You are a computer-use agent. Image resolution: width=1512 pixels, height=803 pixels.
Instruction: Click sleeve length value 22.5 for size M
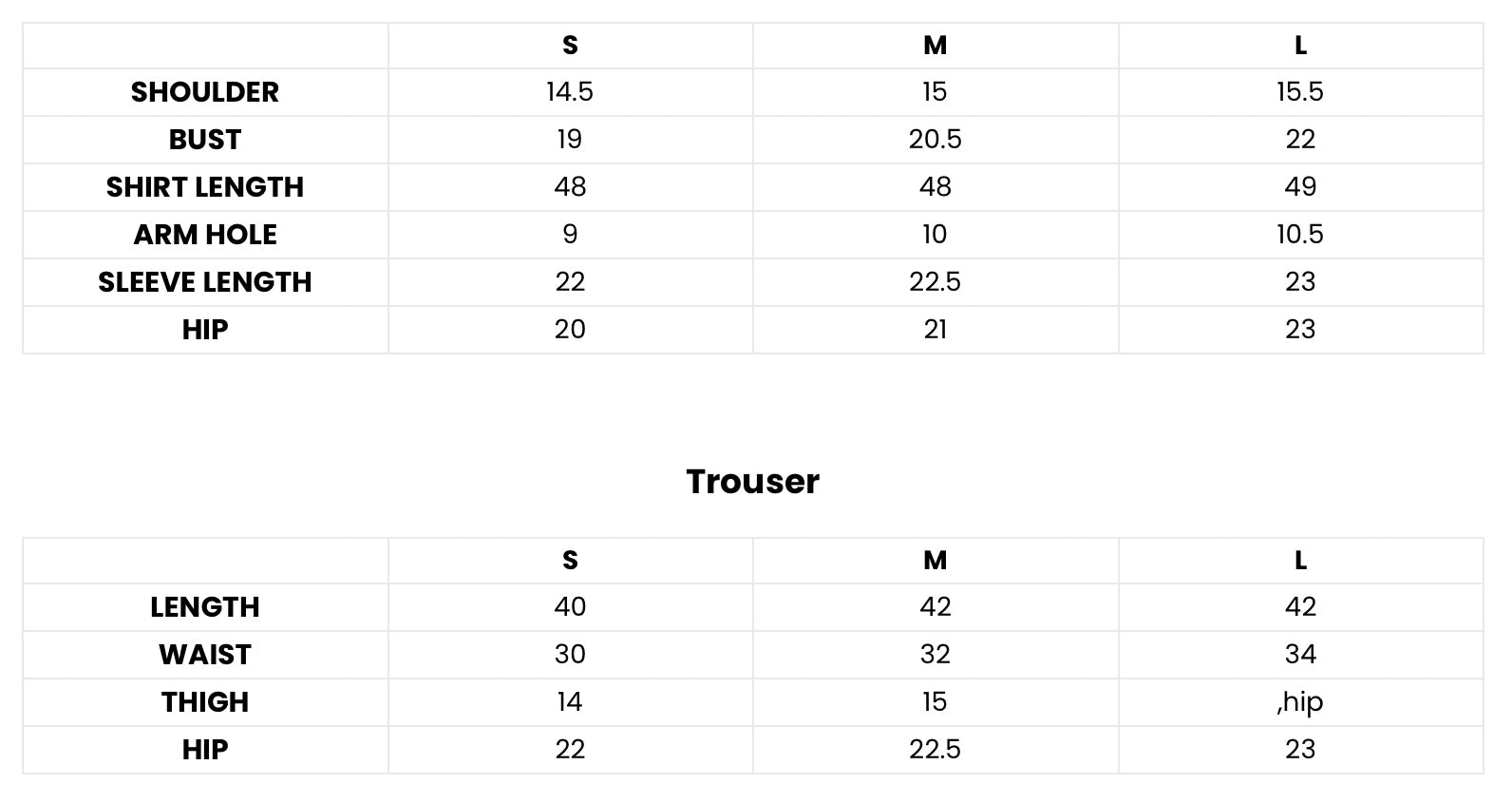pos(935,282)
